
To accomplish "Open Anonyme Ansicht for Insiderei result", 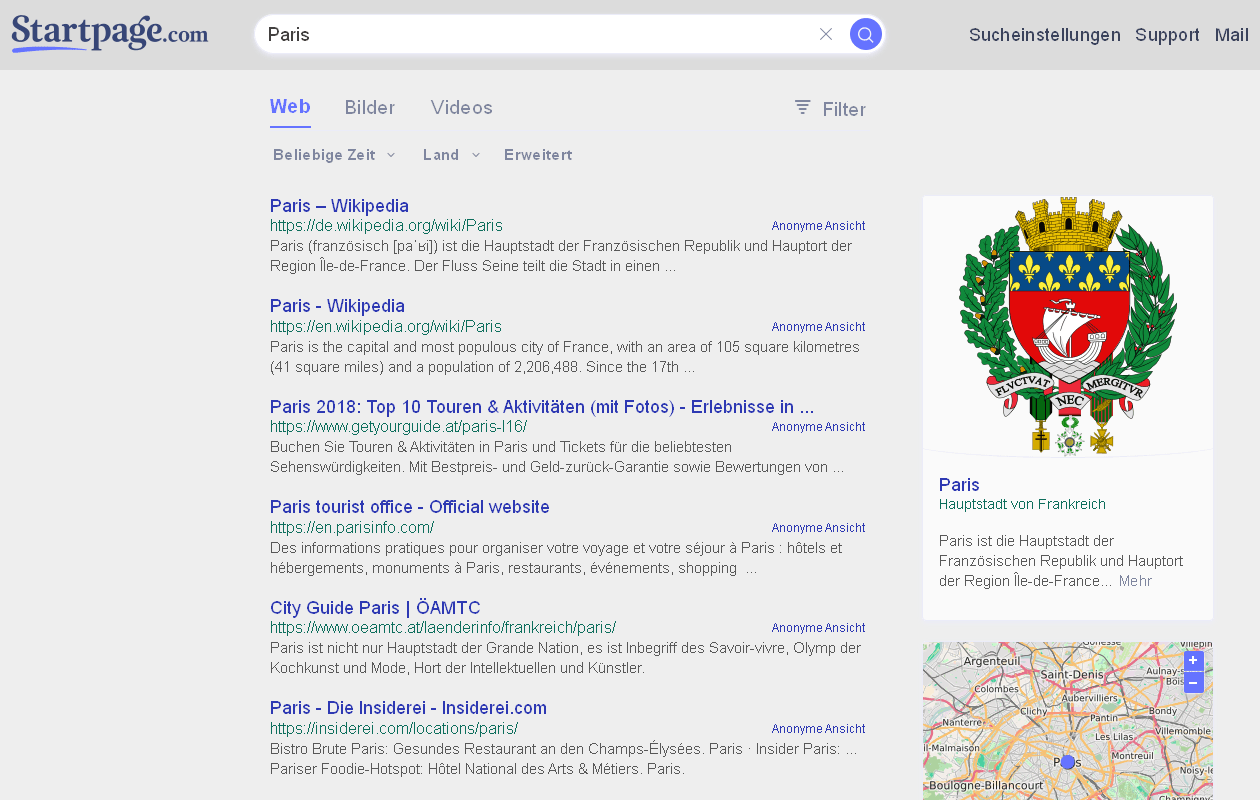I will pos(818,729).
